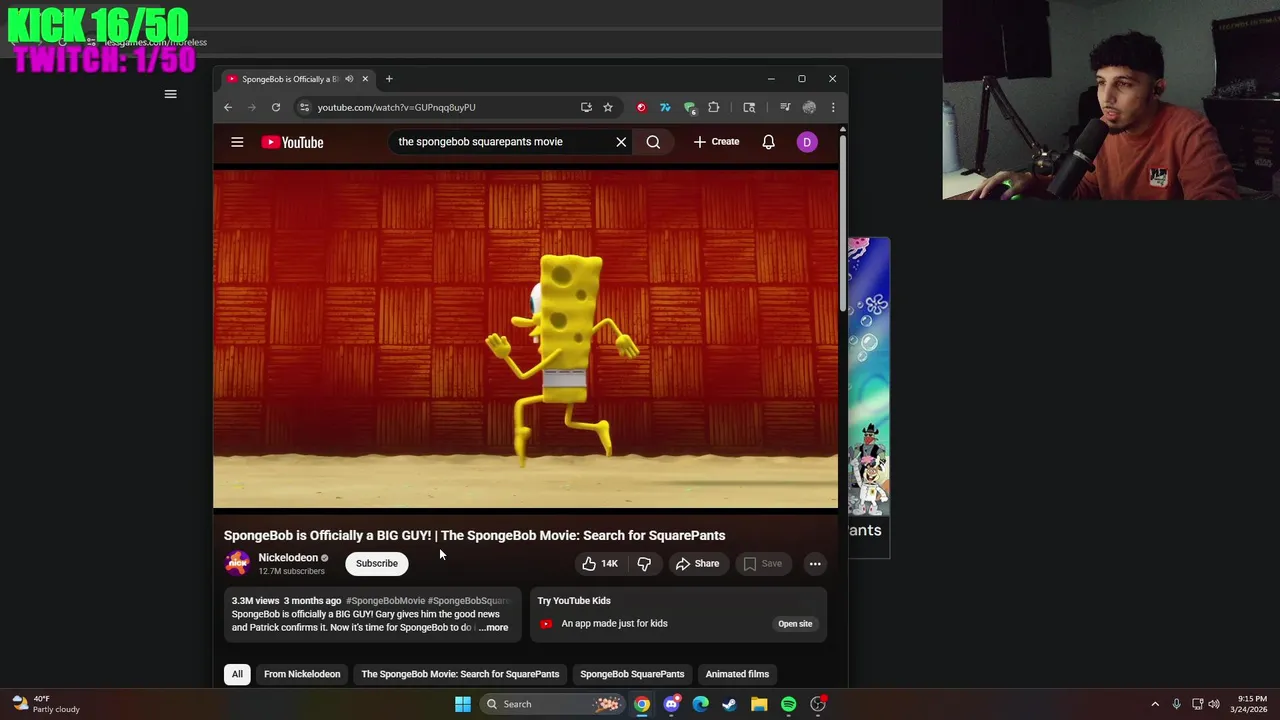Image resolution: width=1280 pixels, height=720 pixels.
Task: Open more actions three-dot menu under video
Action: (x=815, y=563)
